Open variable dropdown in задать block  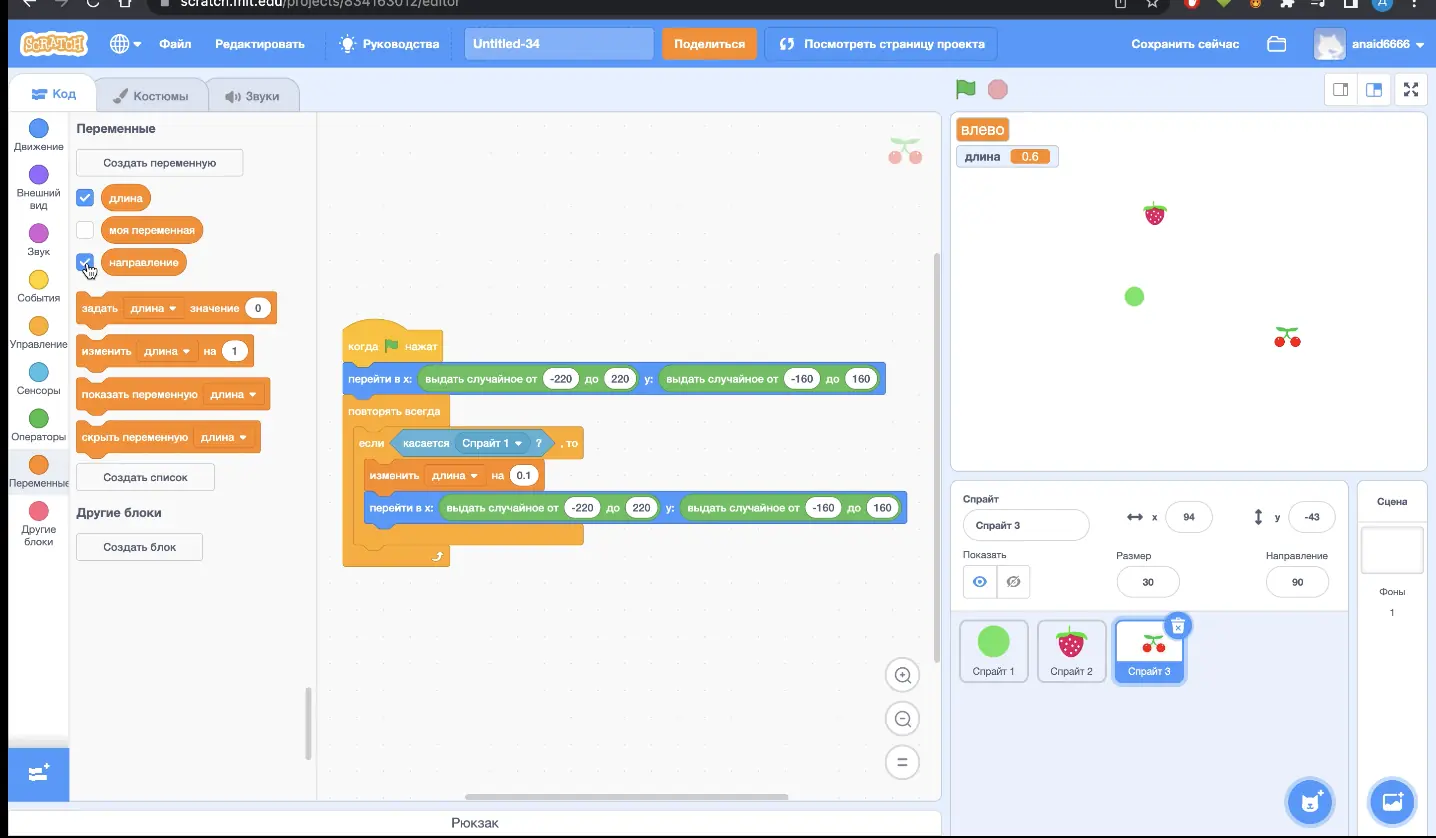tap(153, 309)
